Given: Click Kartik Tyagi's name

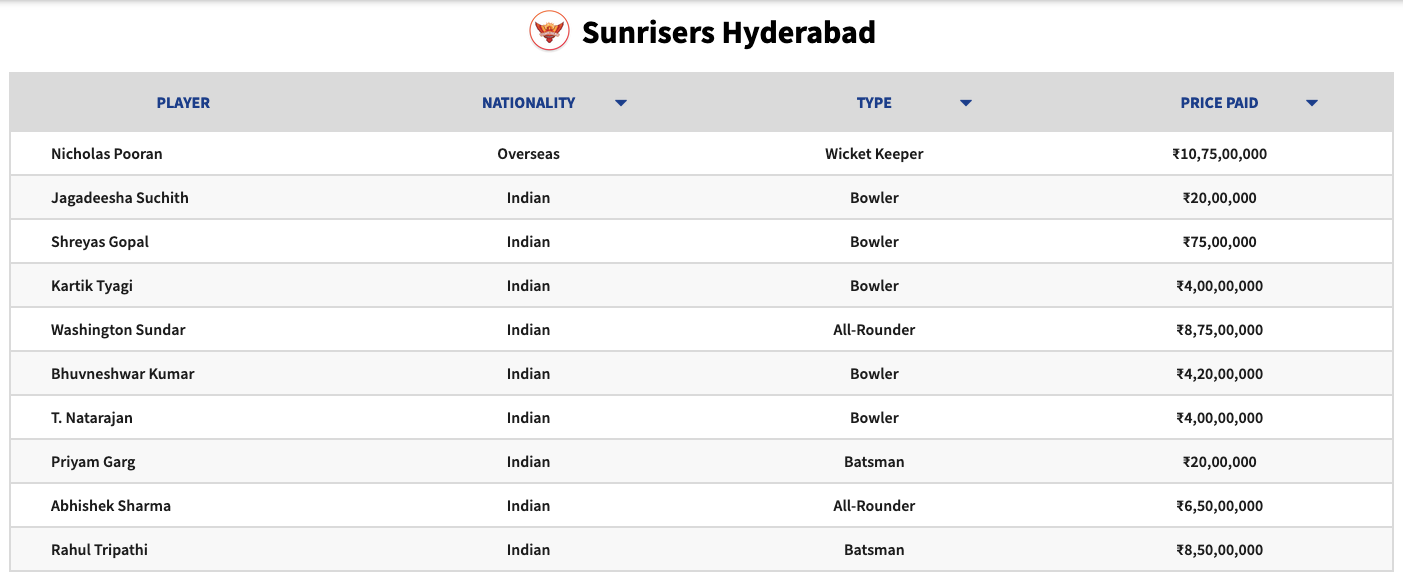Looking at the screenshot, I should (x=92, y=286).
